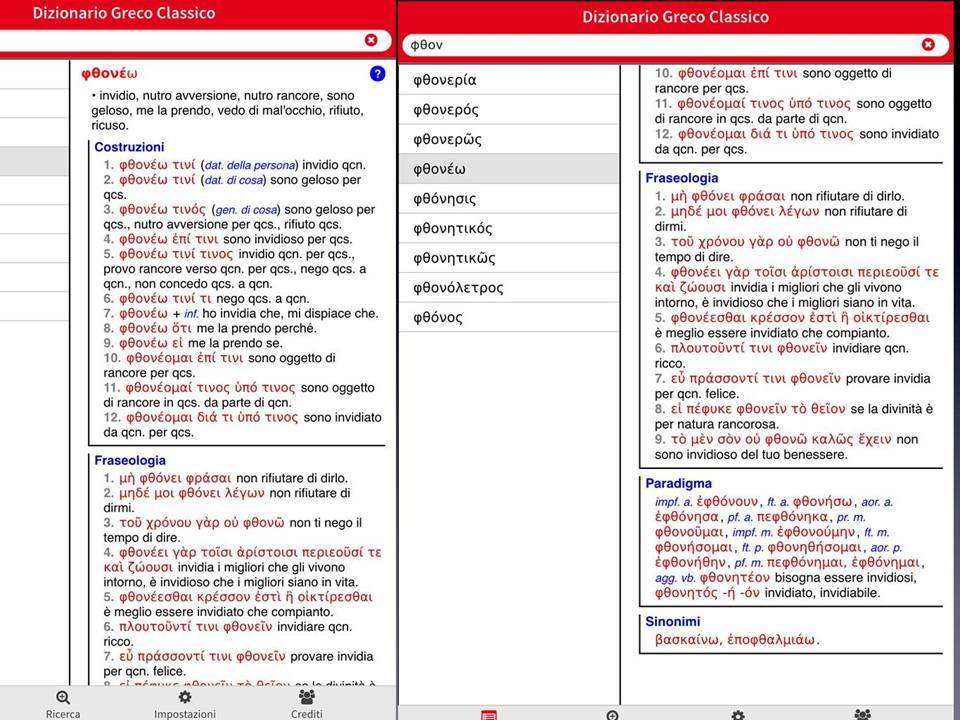Click 'τοῦ χρόνου γὰρ οὐ φθονῶ' in right window
This screenshot has height=720, width=960.
[x=756, y=242]
